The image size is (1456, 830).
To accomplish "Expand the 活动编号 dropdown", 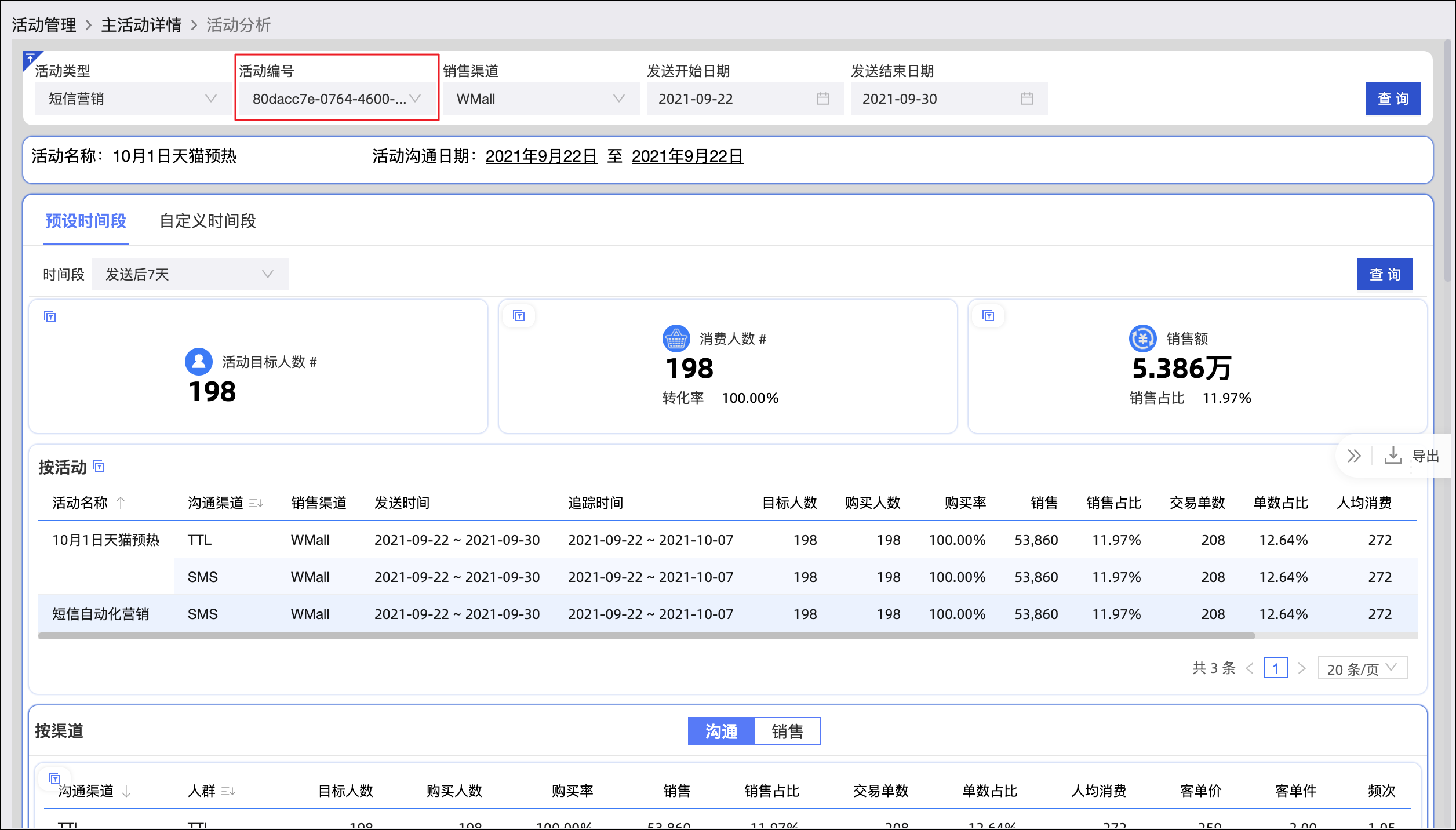I will (336, 99).
